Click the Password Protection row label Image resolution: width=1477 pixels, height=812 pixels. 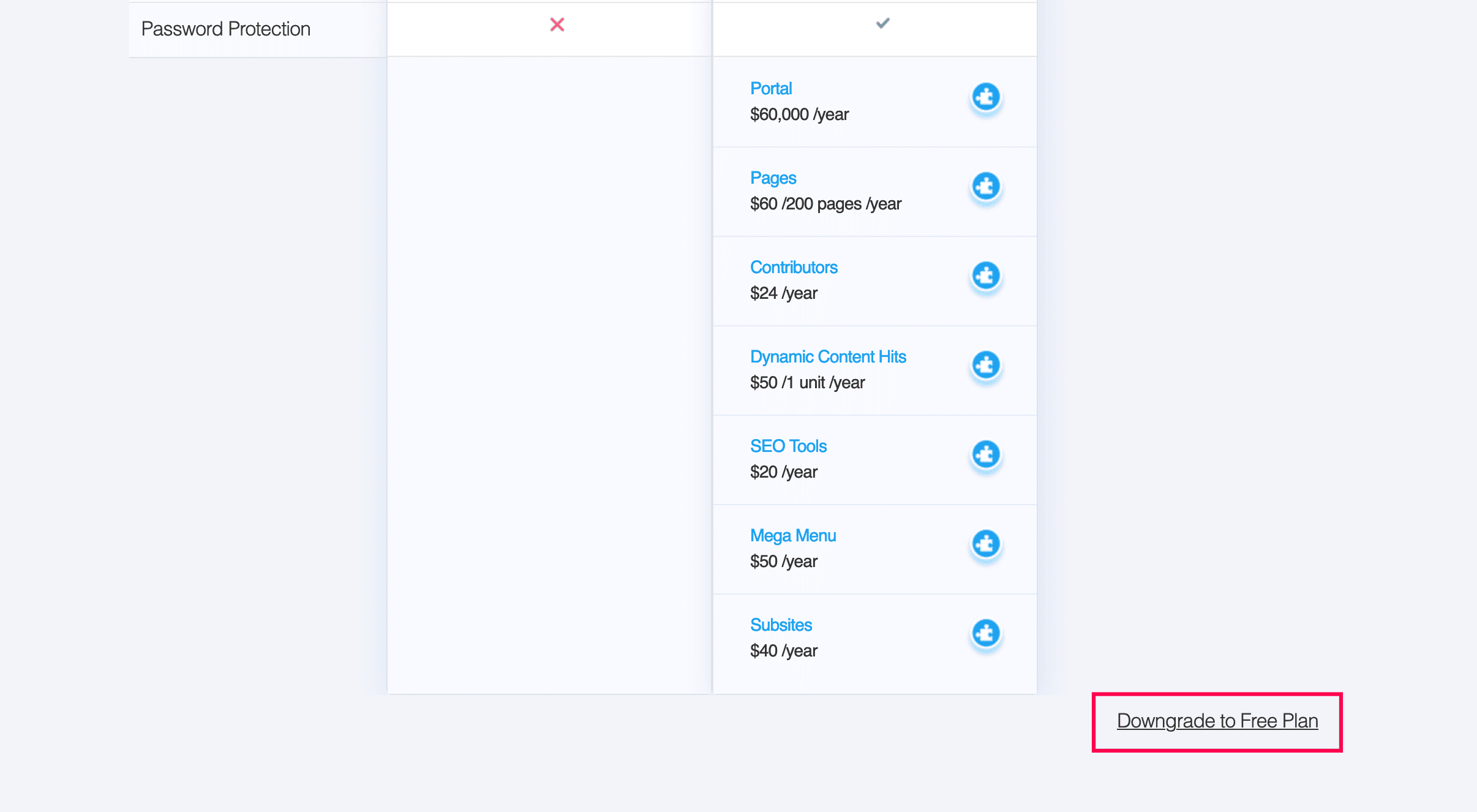[x=226, y=29]
